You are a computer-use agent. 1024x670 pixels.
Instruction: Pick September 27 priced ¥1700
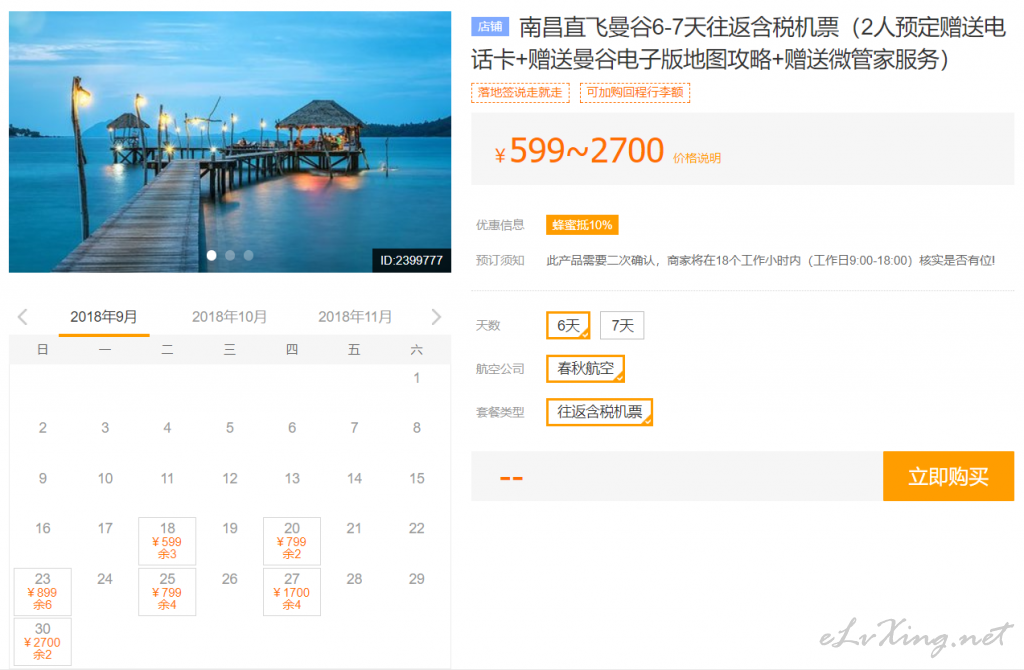coord(292,592)
